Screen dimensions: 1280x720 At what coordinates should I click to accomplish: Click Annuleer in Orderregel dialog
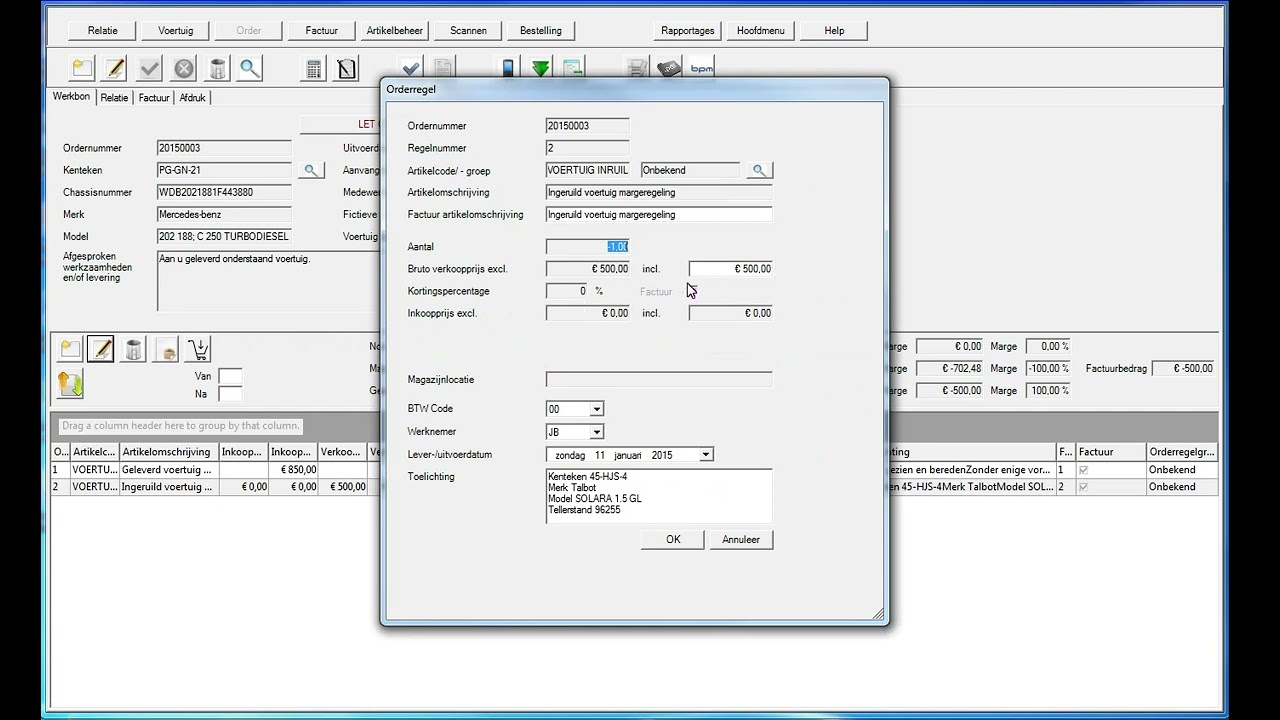tap(741, 540)
